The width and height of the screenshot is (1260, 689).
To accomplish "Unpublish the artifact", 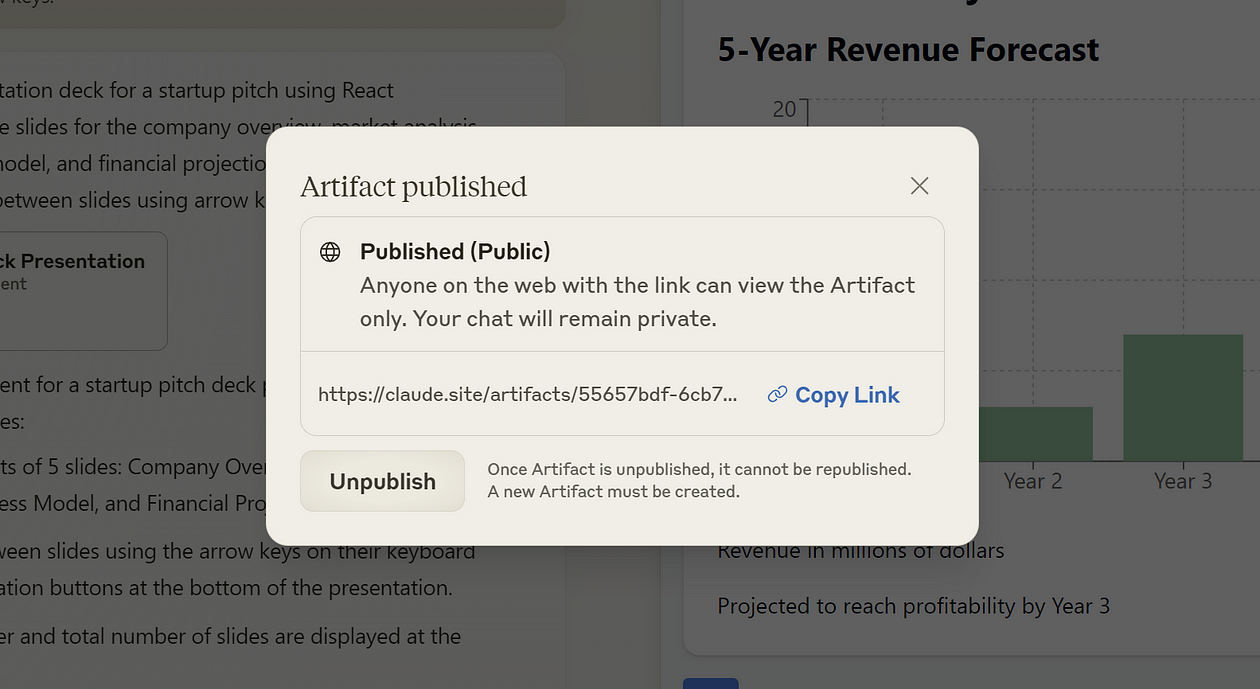I will coord(381,481).
